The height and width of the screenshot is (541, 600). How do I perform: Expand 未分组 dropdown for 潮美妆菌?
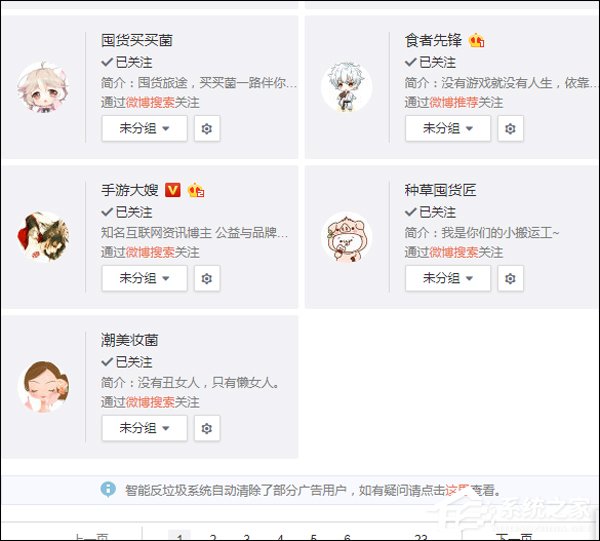click(144, 429)
